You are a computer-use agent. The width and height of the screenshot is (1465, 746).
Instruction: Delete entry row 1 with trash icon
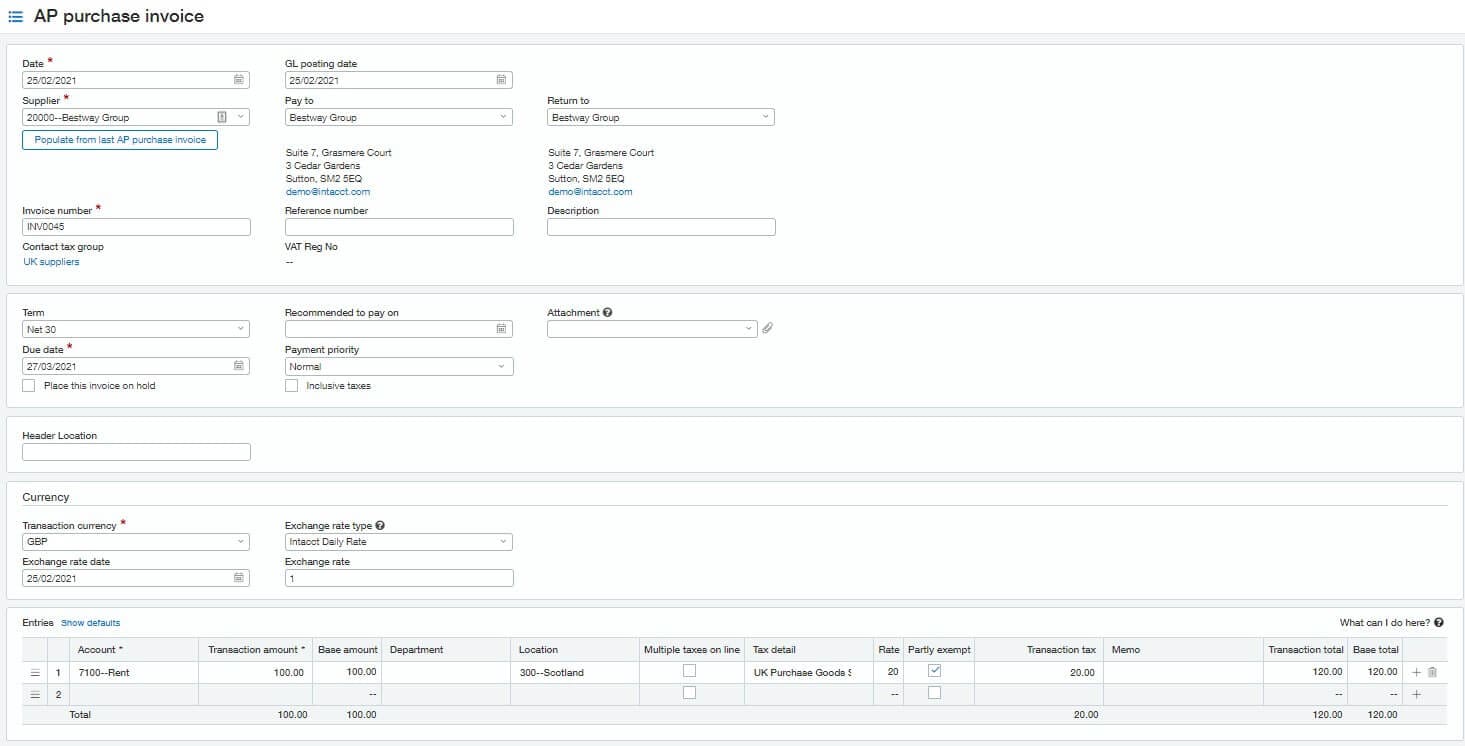point(1432,673)
